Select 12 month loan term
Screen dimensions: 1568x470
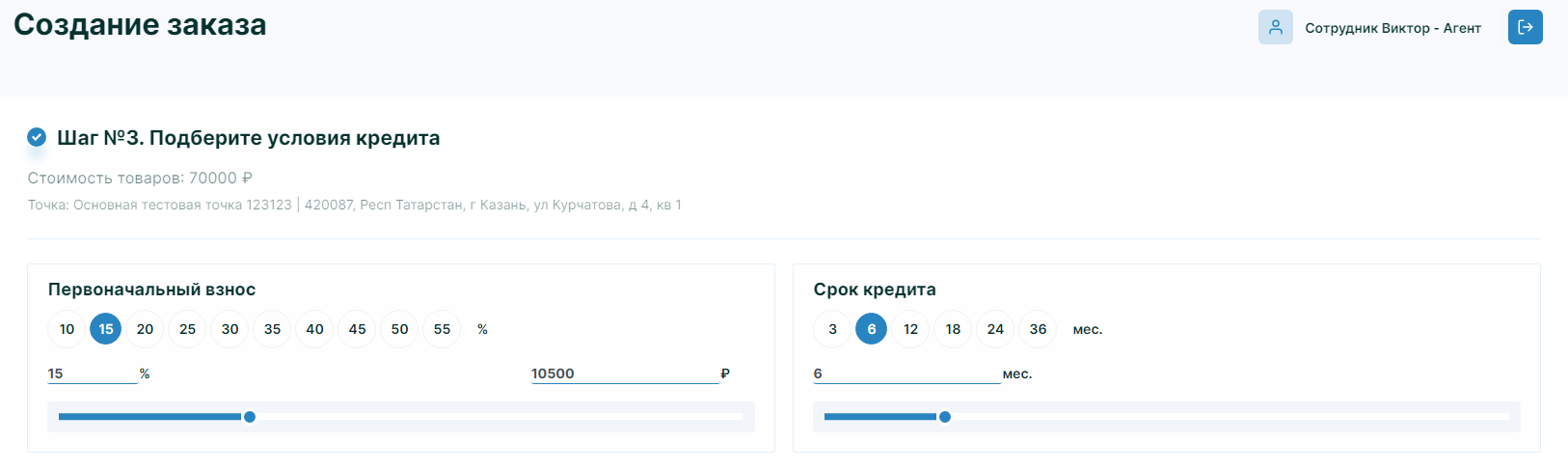click(x=910, y=329)
